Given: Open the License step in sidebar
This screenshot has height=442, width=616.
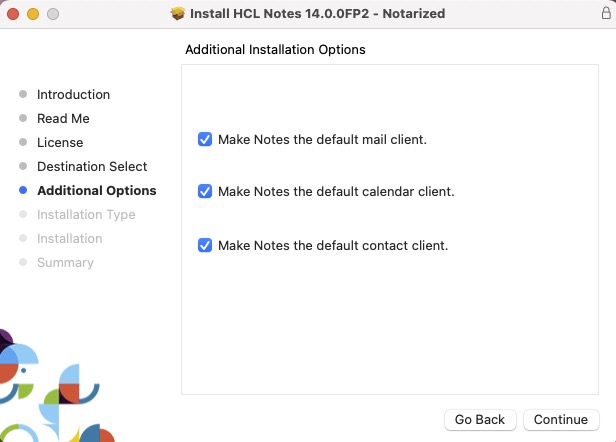Looking at the screenshot, I should [60, 143].
